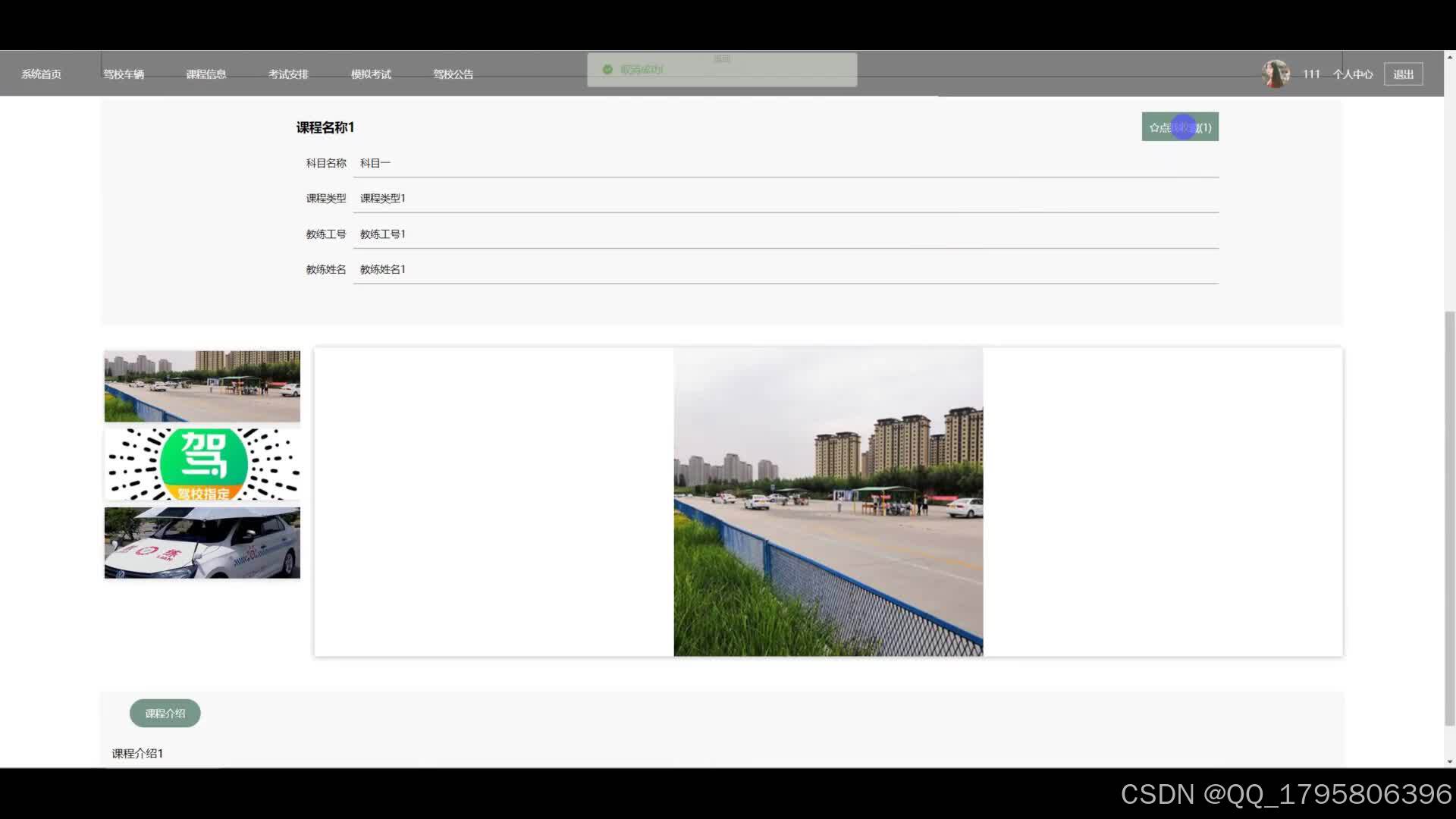Image resolution: width=1456 pixels, height=819 pixels.
Task: Click the scrollbar down arrow
Action: [x=1449, y=761]
